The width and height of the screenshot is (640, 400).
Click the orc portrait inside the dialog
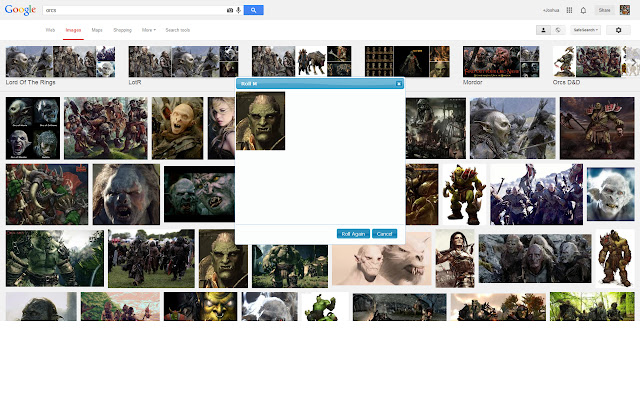(x=260, y=121)
